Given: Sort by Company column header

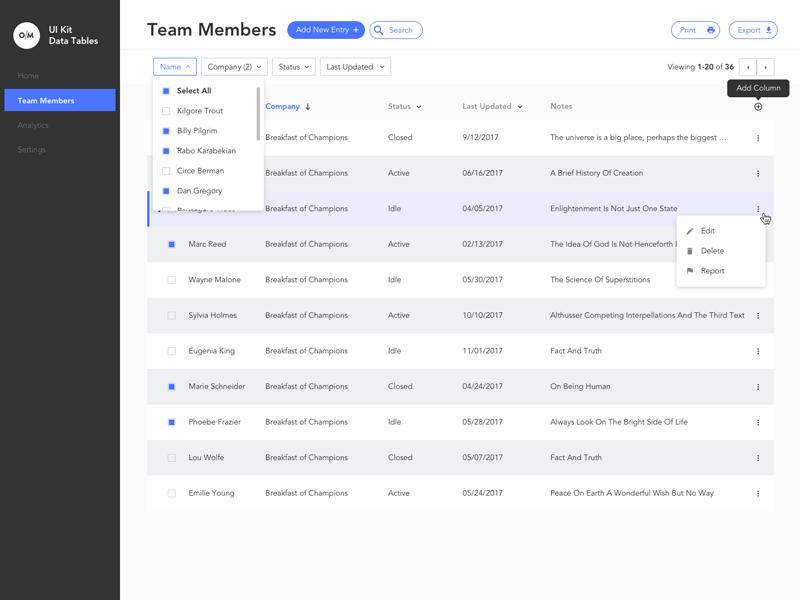Looking at the screenshot, I should click(282, 106).
